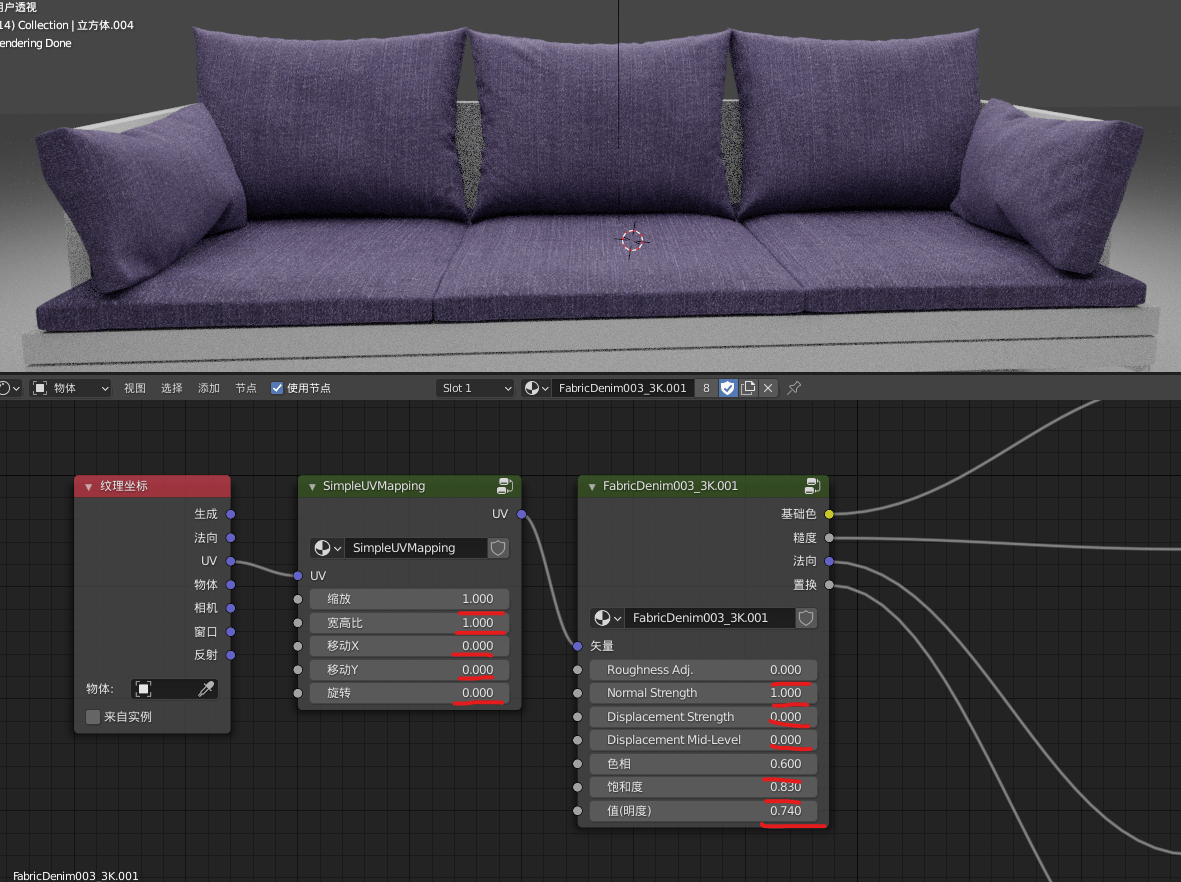Open the 添加 menu
Viewport: 1181px width, 882px height.
pyautogui.click(x=209, y=388)
